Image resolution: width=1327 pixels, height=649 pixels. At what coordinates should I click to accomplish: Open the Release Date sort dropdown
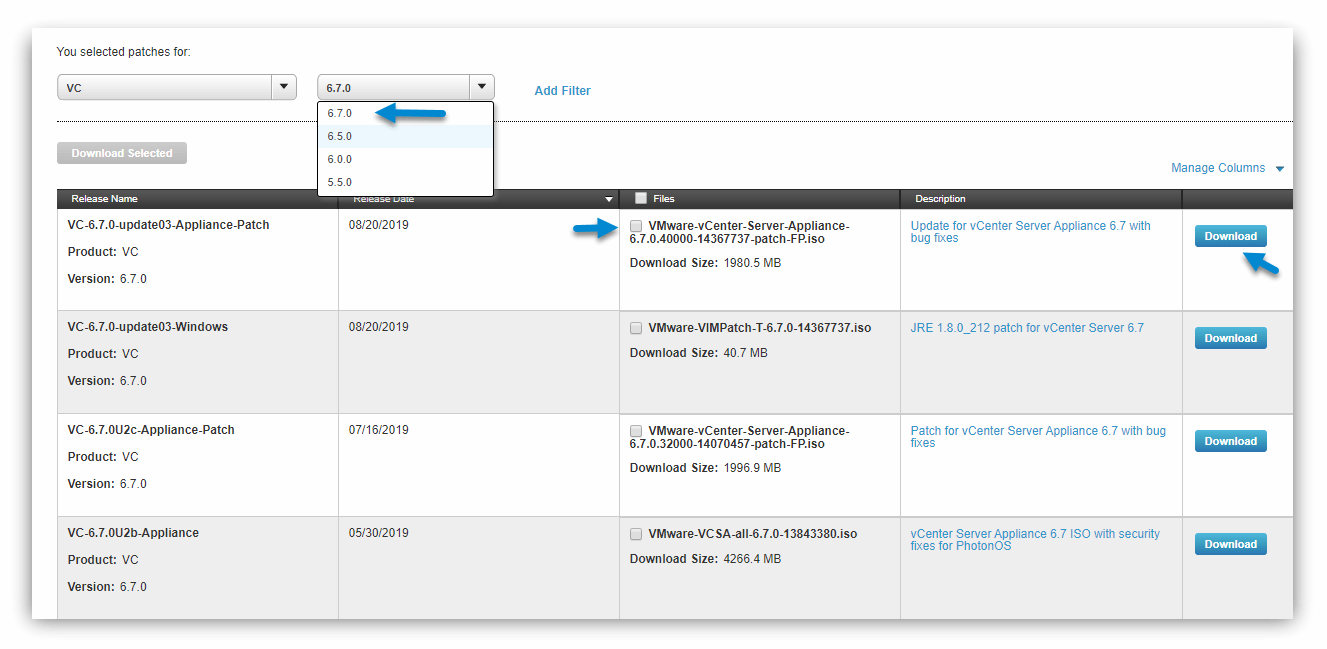point(608,198)
